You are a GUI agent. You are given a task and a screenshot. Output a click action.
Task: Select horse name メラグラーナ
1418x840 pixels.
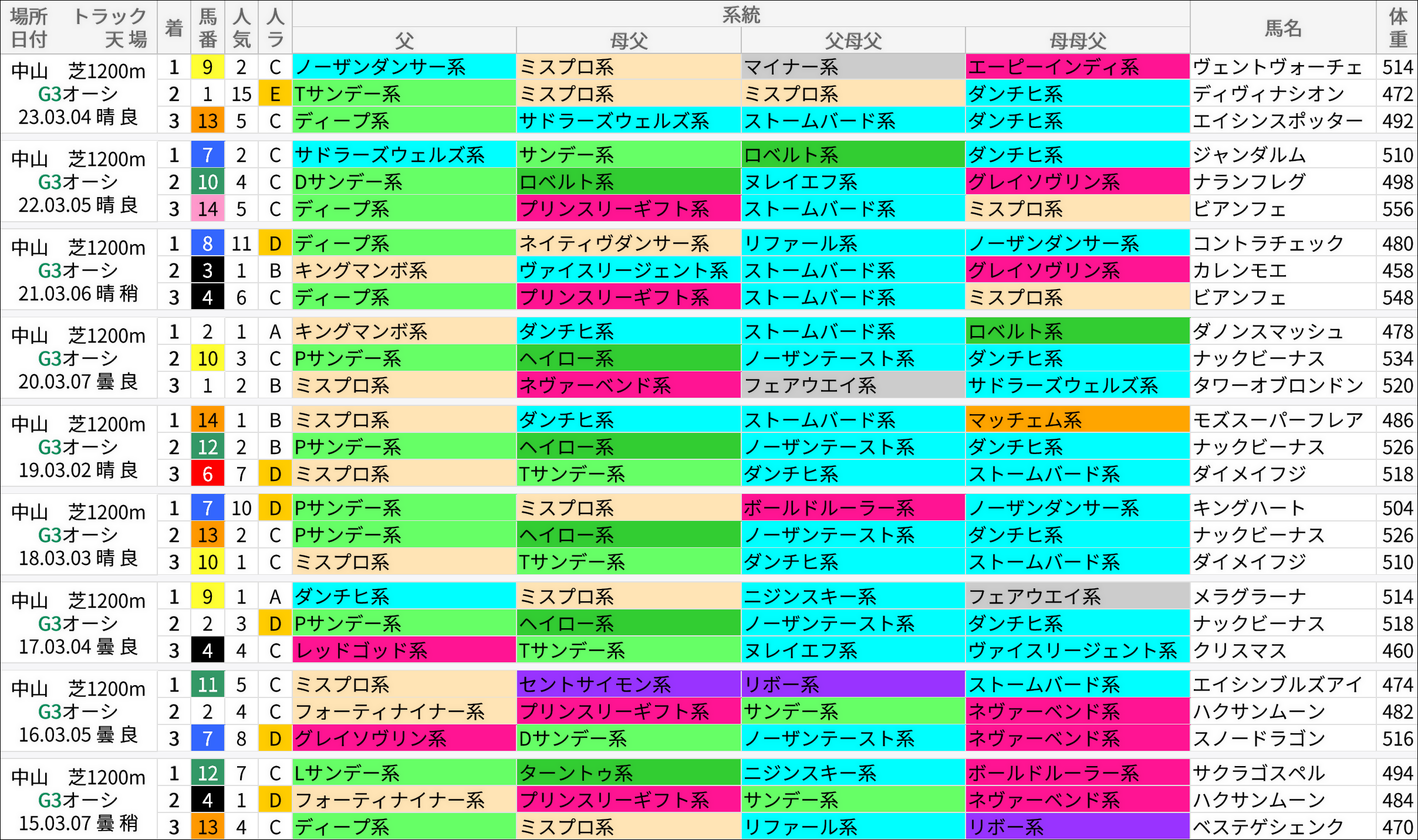(1249, 597)
